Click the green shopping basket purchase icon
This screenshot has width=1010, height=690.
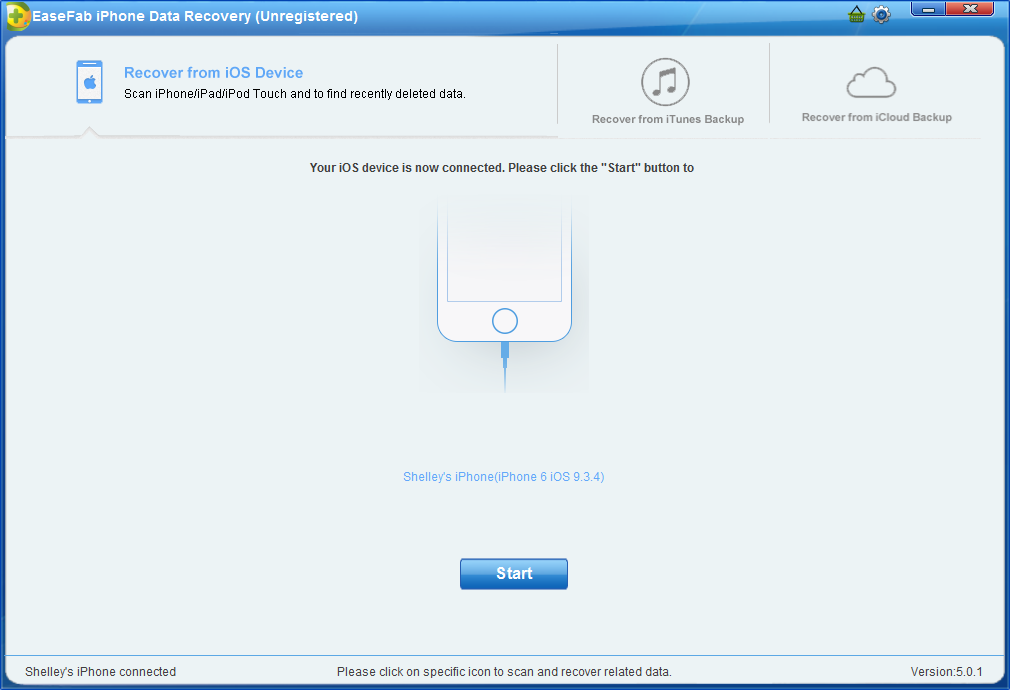856,15
